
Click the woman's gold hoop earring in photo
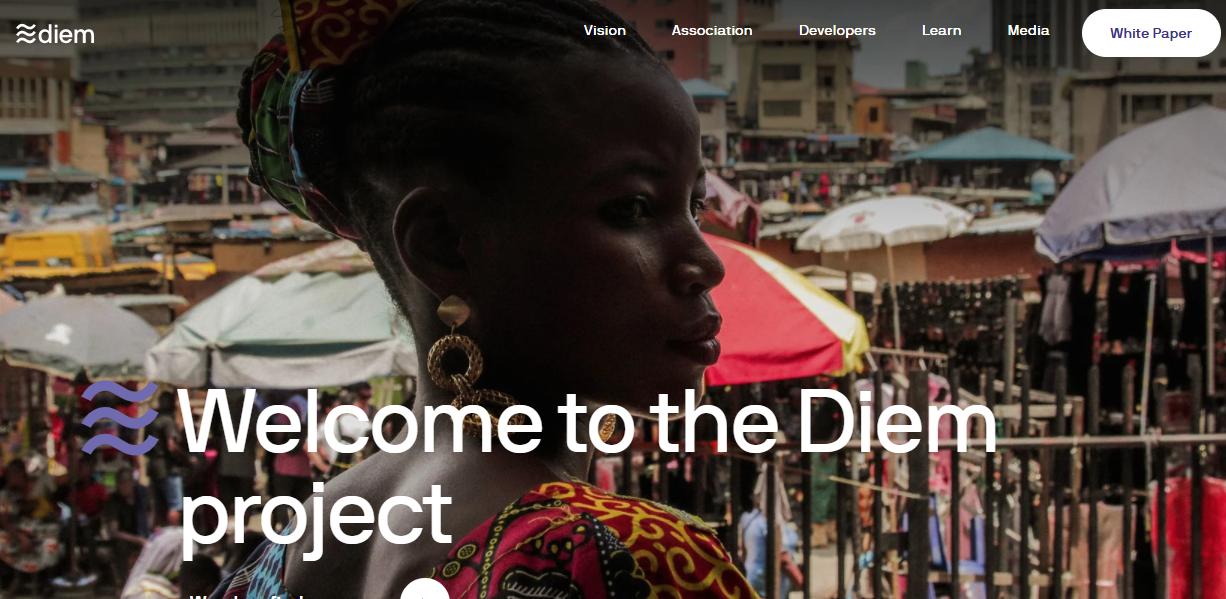pyautogui.click(x=455, y=361)
